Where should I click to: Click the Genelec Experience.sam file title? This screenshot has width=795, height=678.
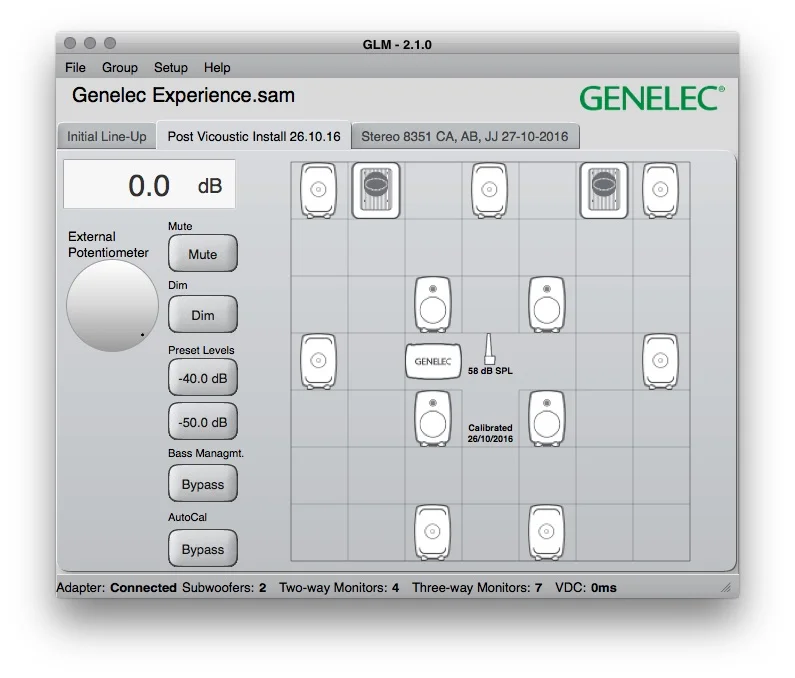[x=183, y=95]
